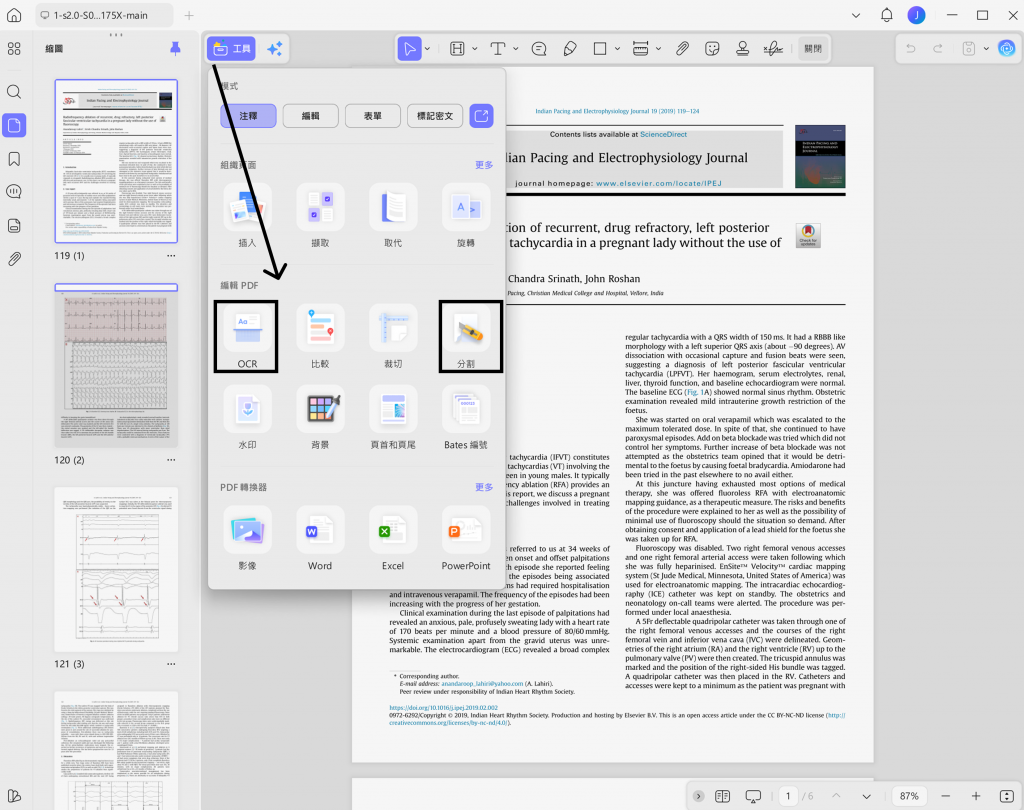
Task: Click the 關閉 close toolbar button
Action: click(812, 48)
